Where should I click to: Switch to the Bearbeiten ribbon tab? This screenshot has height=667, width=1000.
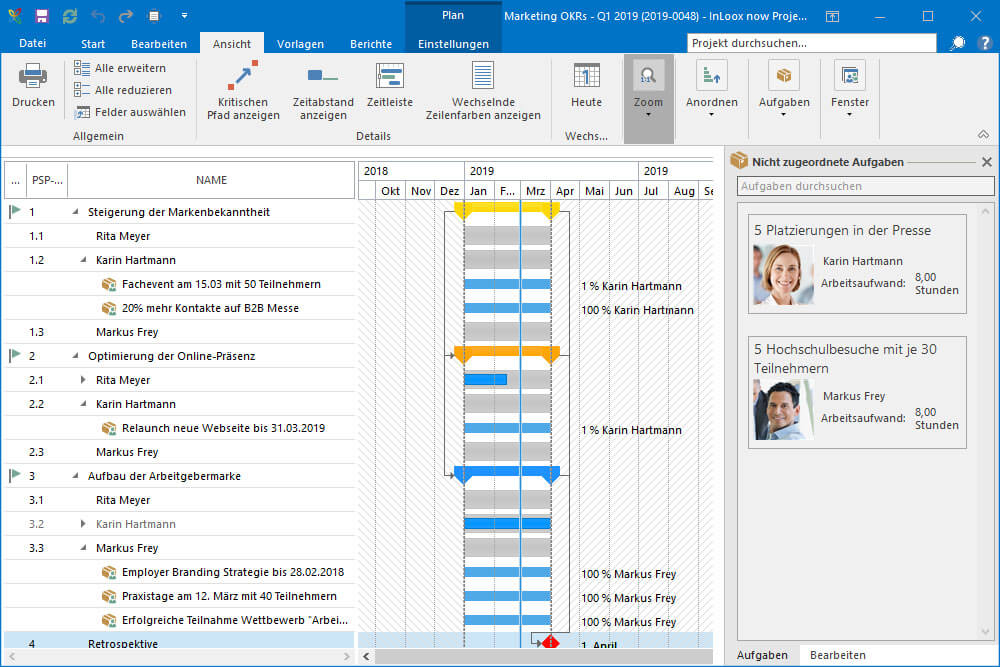tap(159, 44)
